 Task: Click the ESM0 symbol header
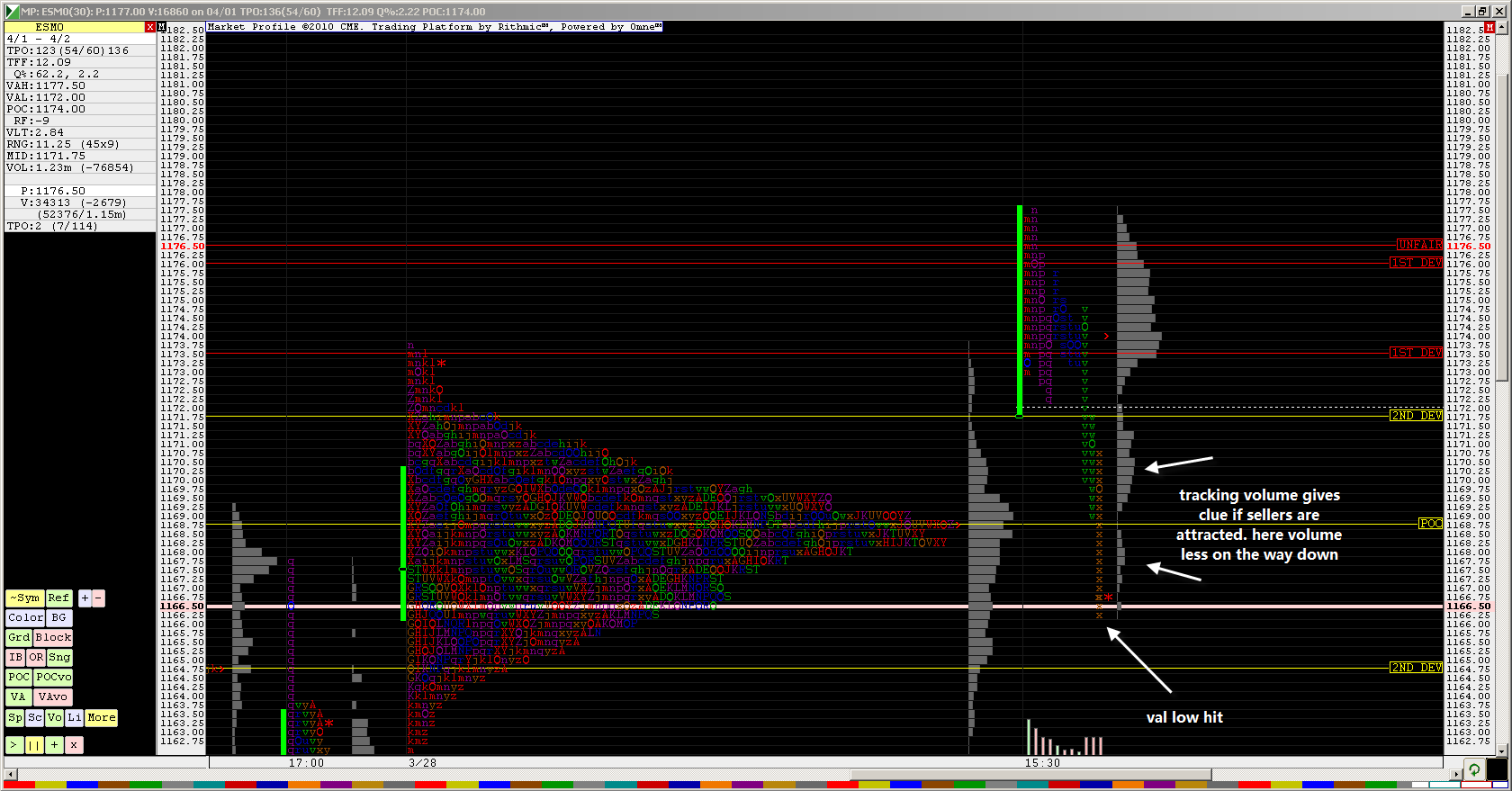(75, 27)
